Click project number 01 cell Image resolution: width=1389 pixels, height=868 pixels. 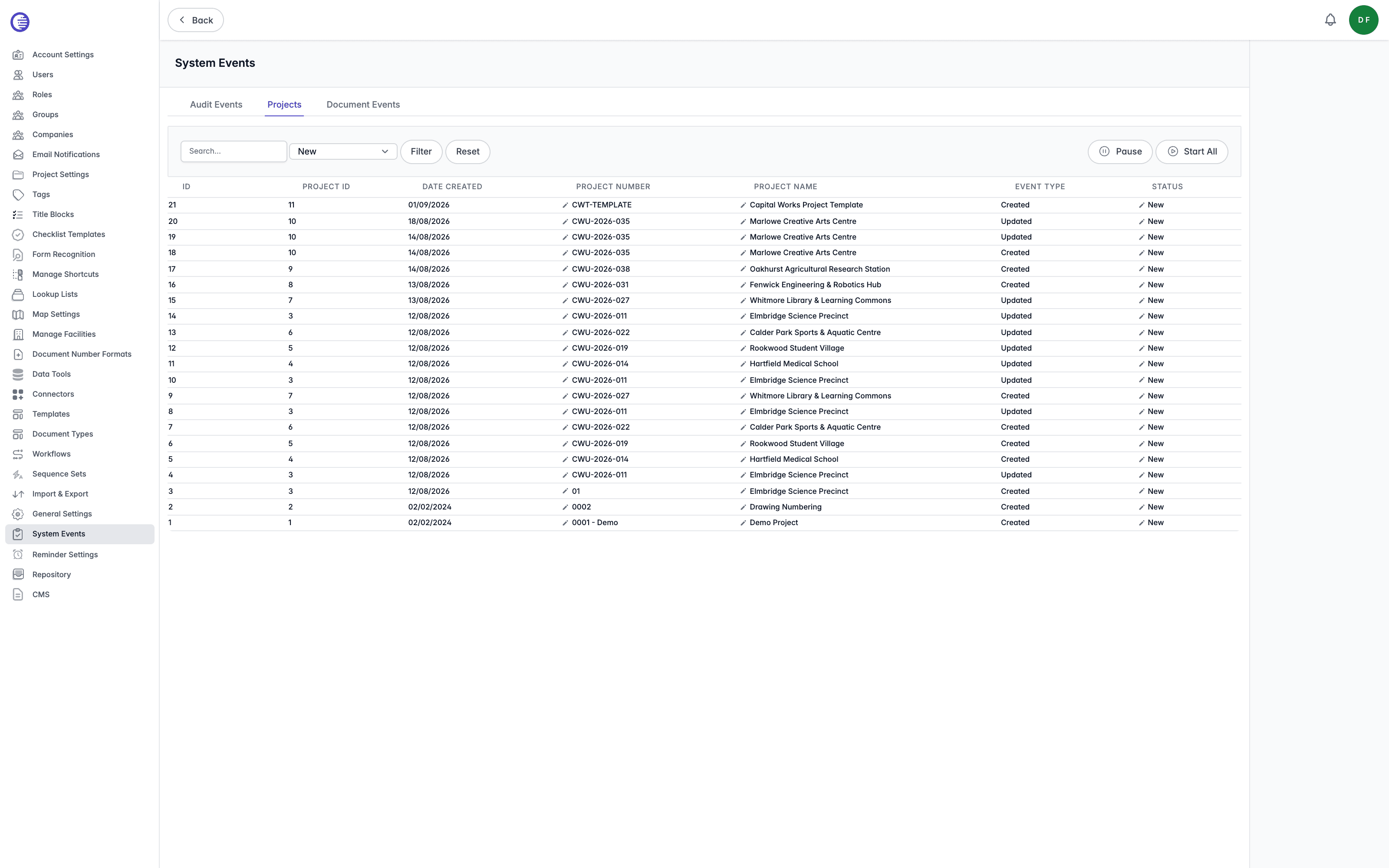[x=576, y=491]
